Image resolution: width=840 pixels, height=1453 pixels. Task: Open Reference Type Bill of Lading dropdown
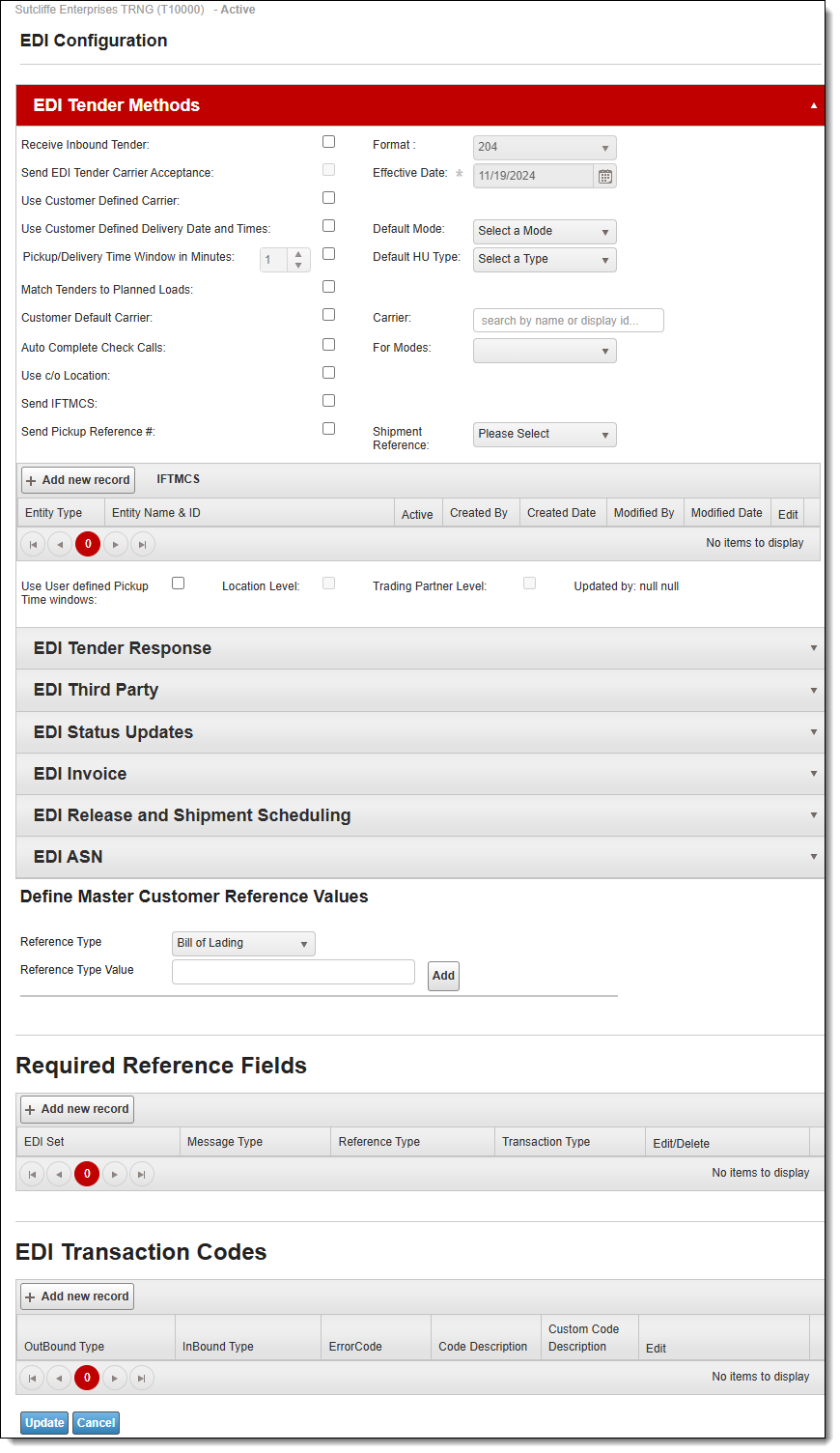[243, 944]
